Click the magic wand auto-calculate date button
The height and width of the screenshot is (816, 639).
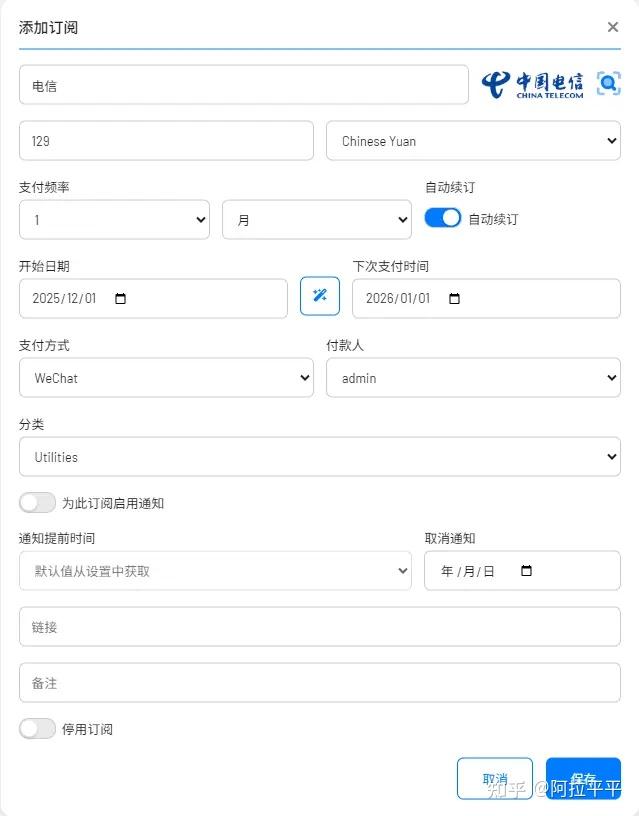pos(320,296)
